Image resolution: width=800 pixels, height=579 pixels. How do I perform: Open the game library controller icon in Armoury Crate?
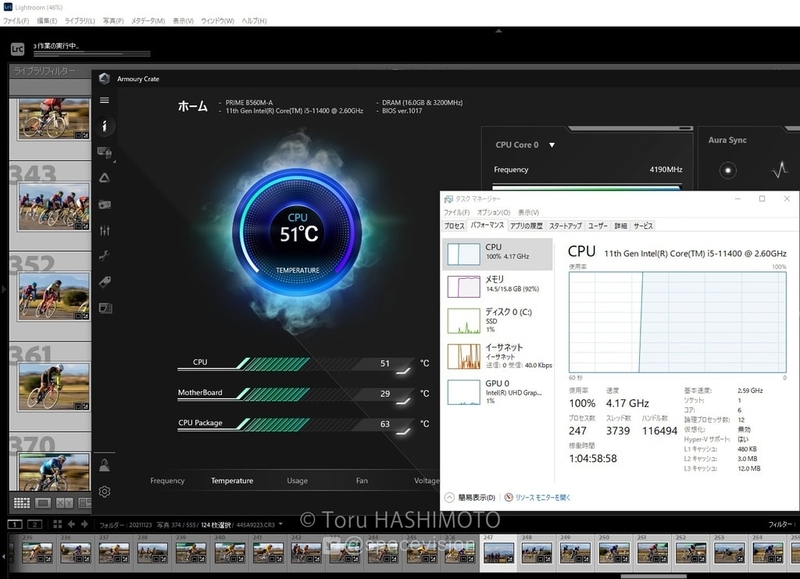(105, 204)
